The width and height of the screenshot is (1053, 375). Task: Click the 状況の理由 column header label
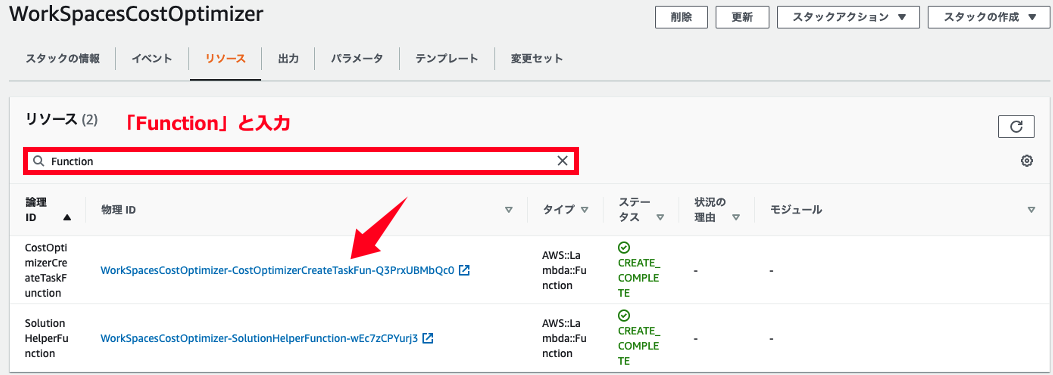pyautogui.click(x=711, y=210)
